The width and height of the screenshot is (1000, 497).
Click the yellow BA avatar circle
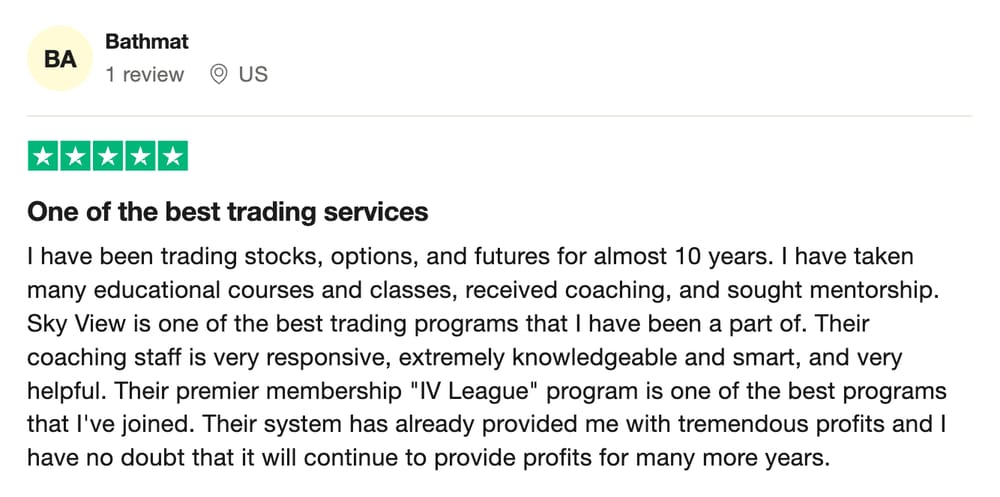pos(60,59)
